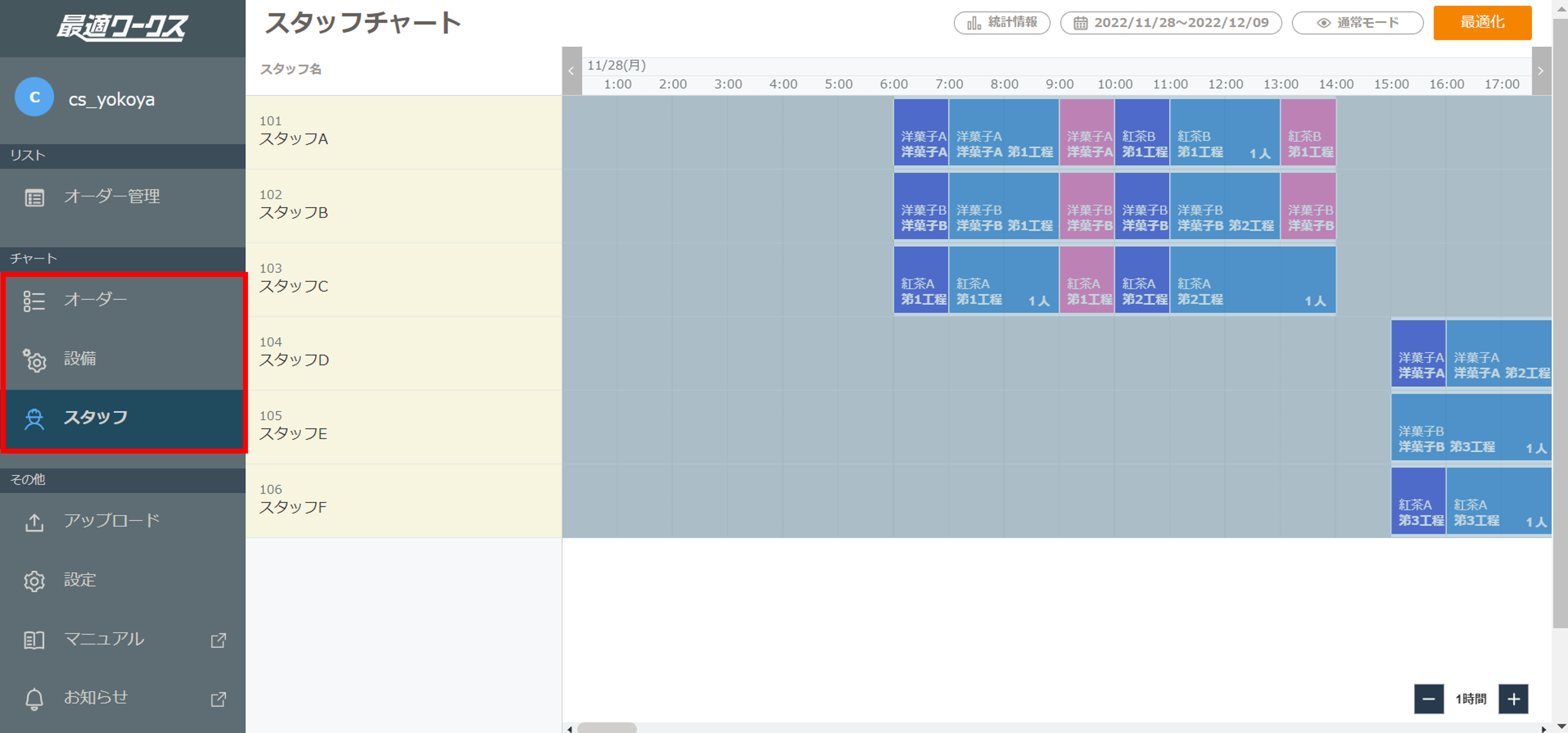Click the calendar icon in date range
This screenshot has height=733, width=1568.
(x=1080, y=23)
